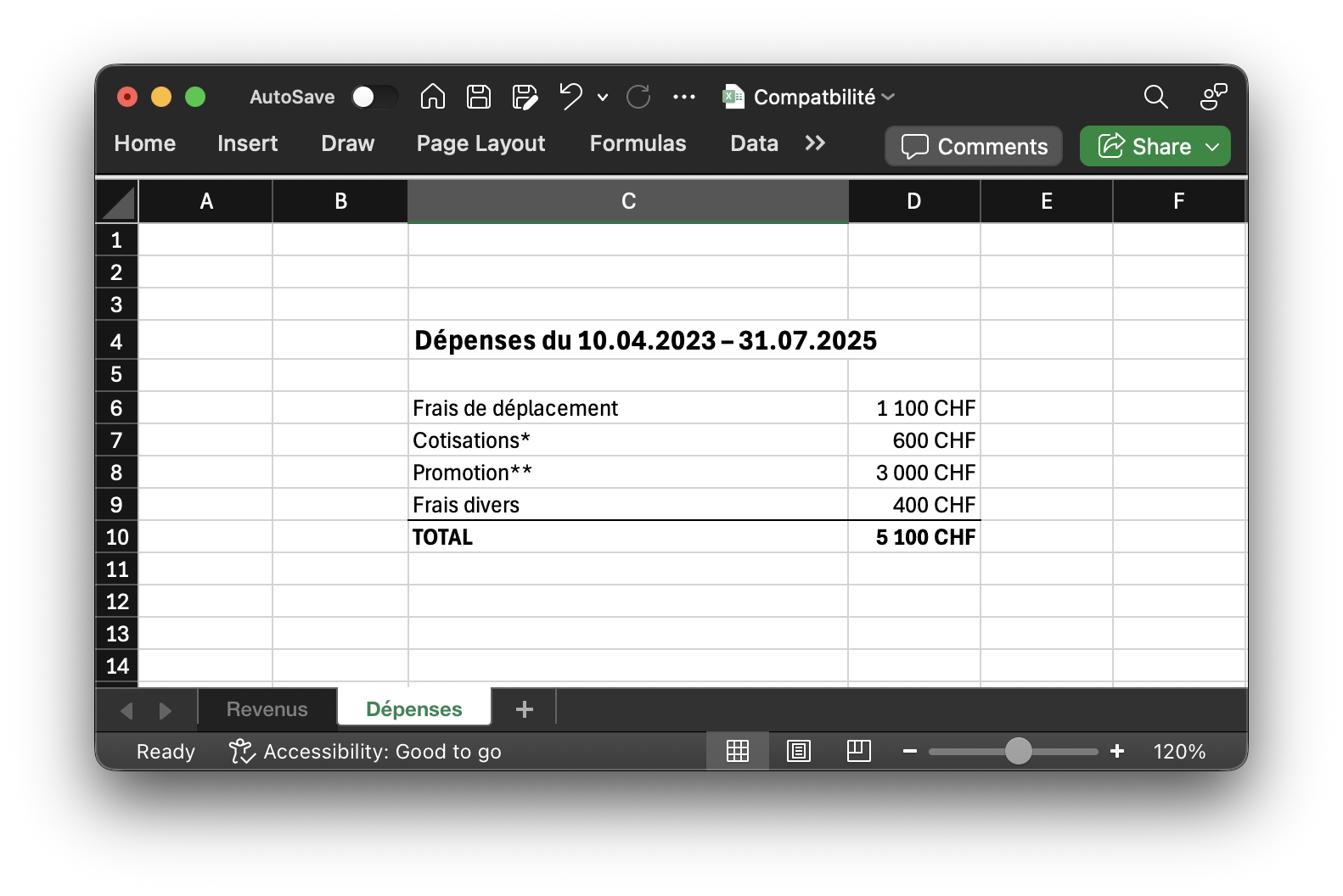This screenshot has width=1343, height=896.
Task: Select column E header
Action: click(x=1047, y=201)
